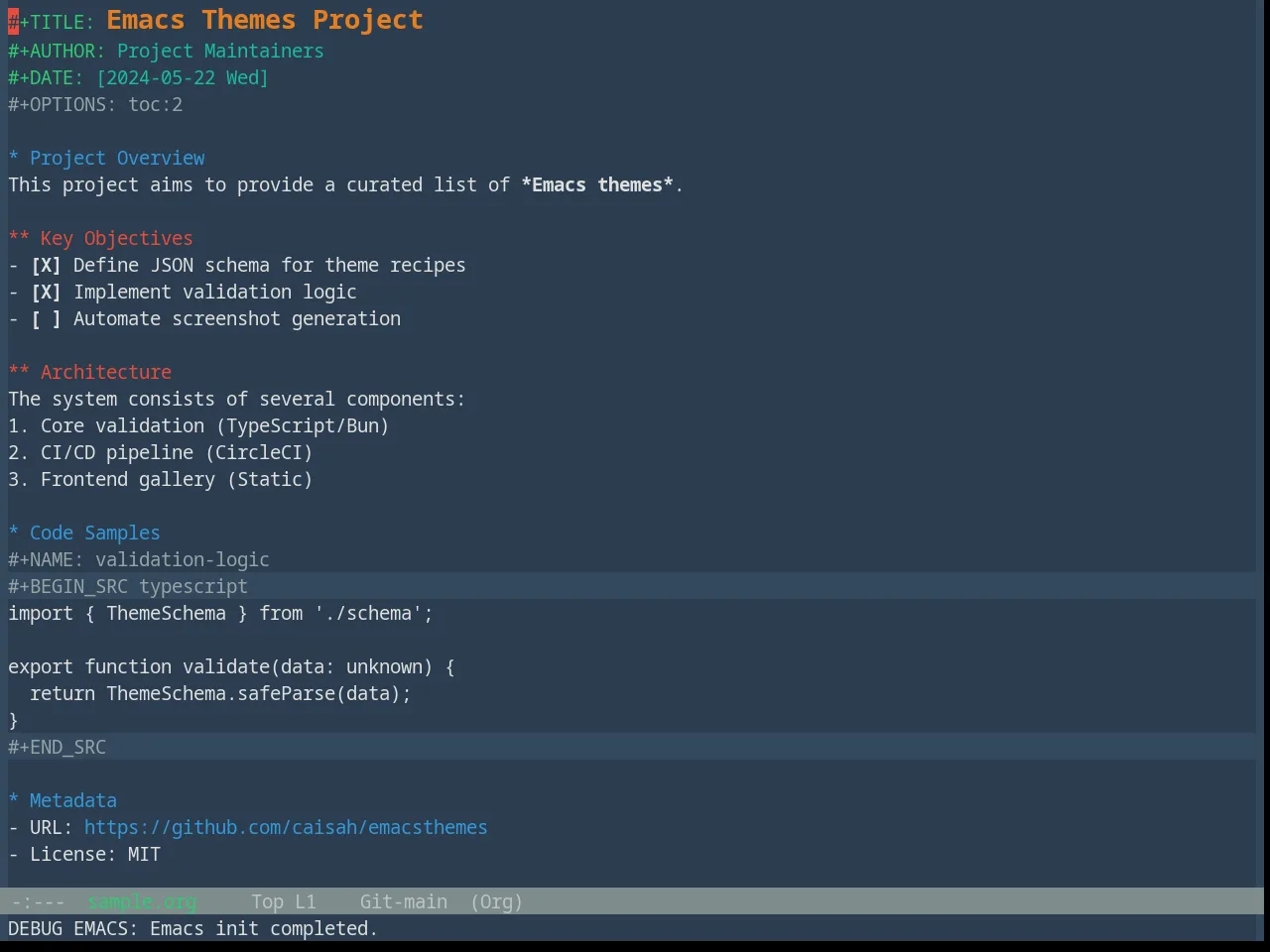This screenshot has height=952, width=1270.
Task: Click the -:--- buffer status indicator
Action: (38, 902)
